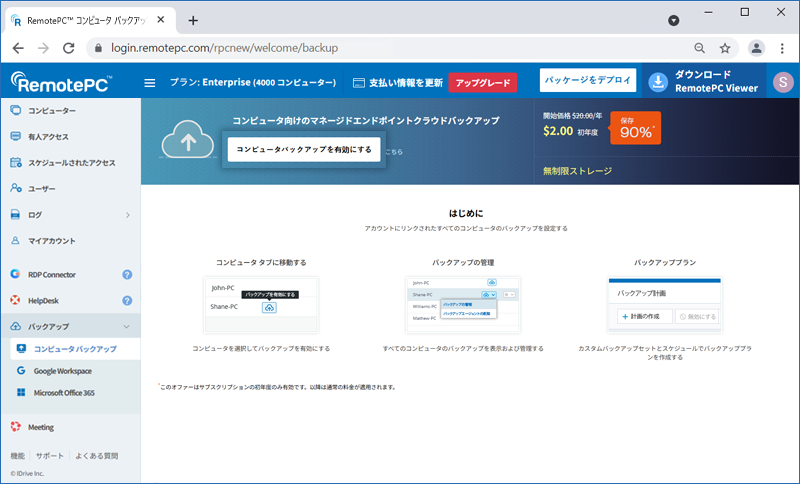This screenshot has width=800, height=484.
Task: Click the ユーザー people icon
Action: tap(16, 188)
